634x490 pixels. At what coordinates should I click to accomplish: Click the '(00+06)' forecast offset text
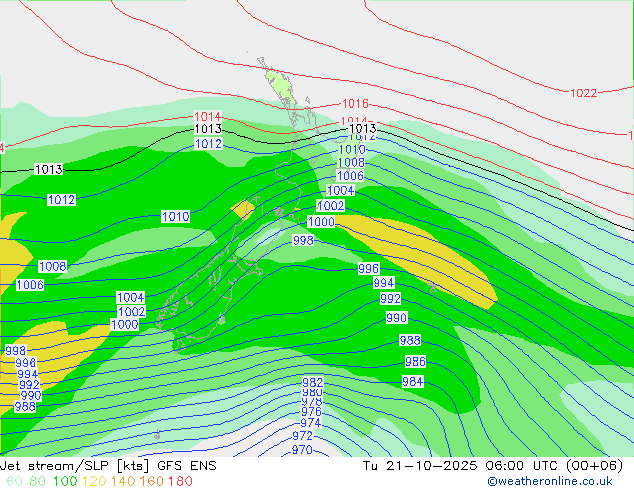click(594, 466)
